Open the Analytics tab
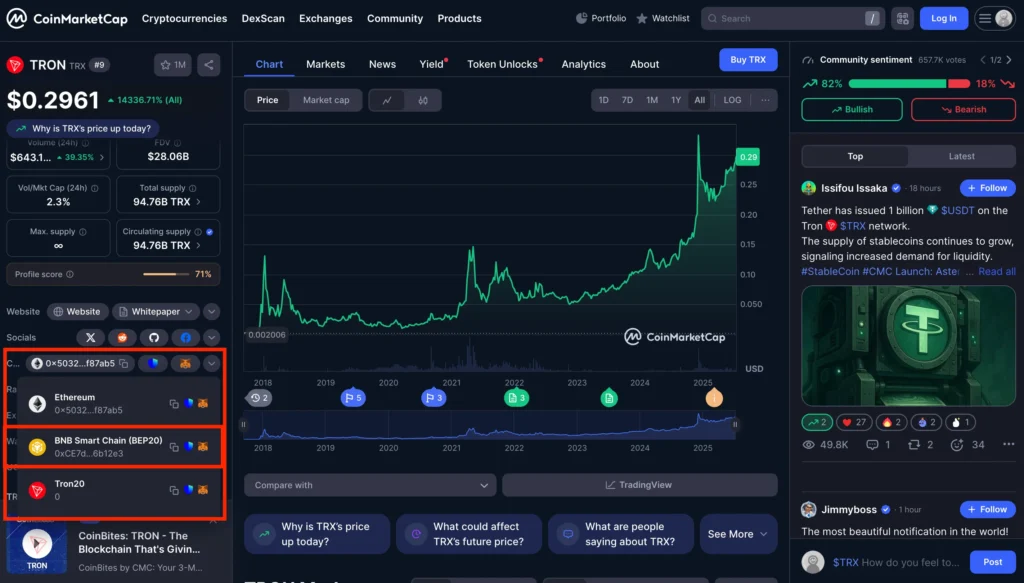This screenshot has width=1024, height=583. tap(584, 64)
